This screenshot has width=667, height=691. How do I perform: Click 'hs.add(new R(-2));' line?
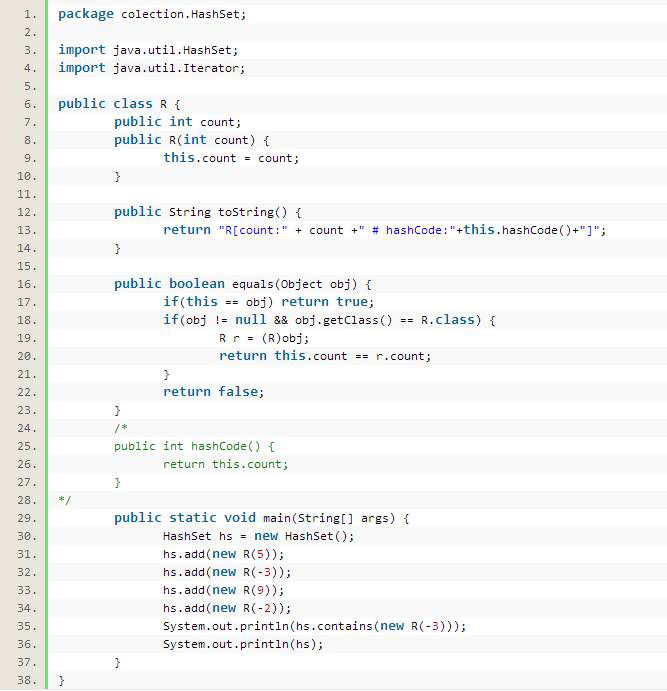(x=227, y=608)
